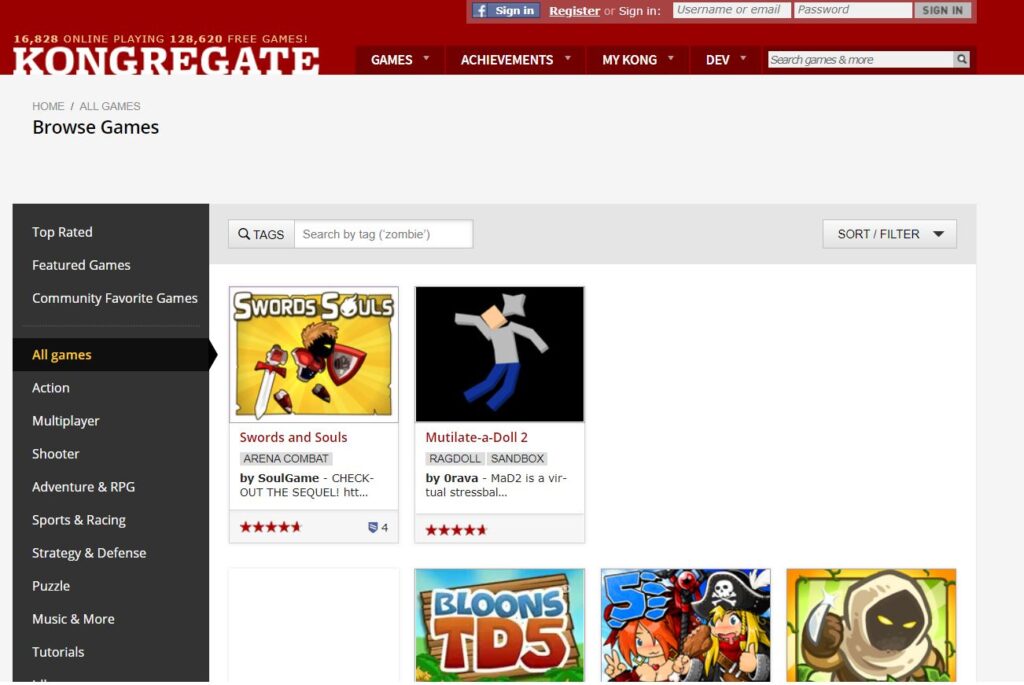Focus the Username or email field
This screenshot has width=1024, height=685.
click(731, 10)
